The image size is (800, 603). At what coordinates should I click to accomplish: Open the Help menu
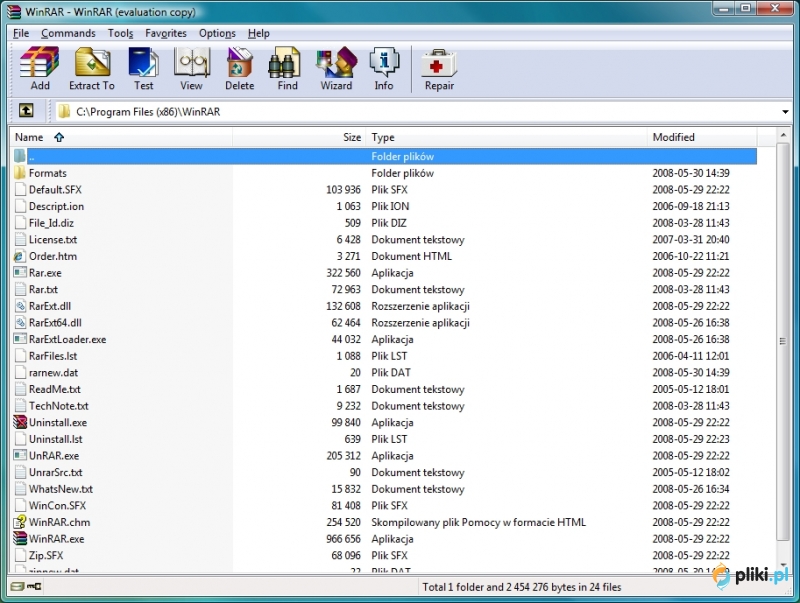tap(259, 33)
